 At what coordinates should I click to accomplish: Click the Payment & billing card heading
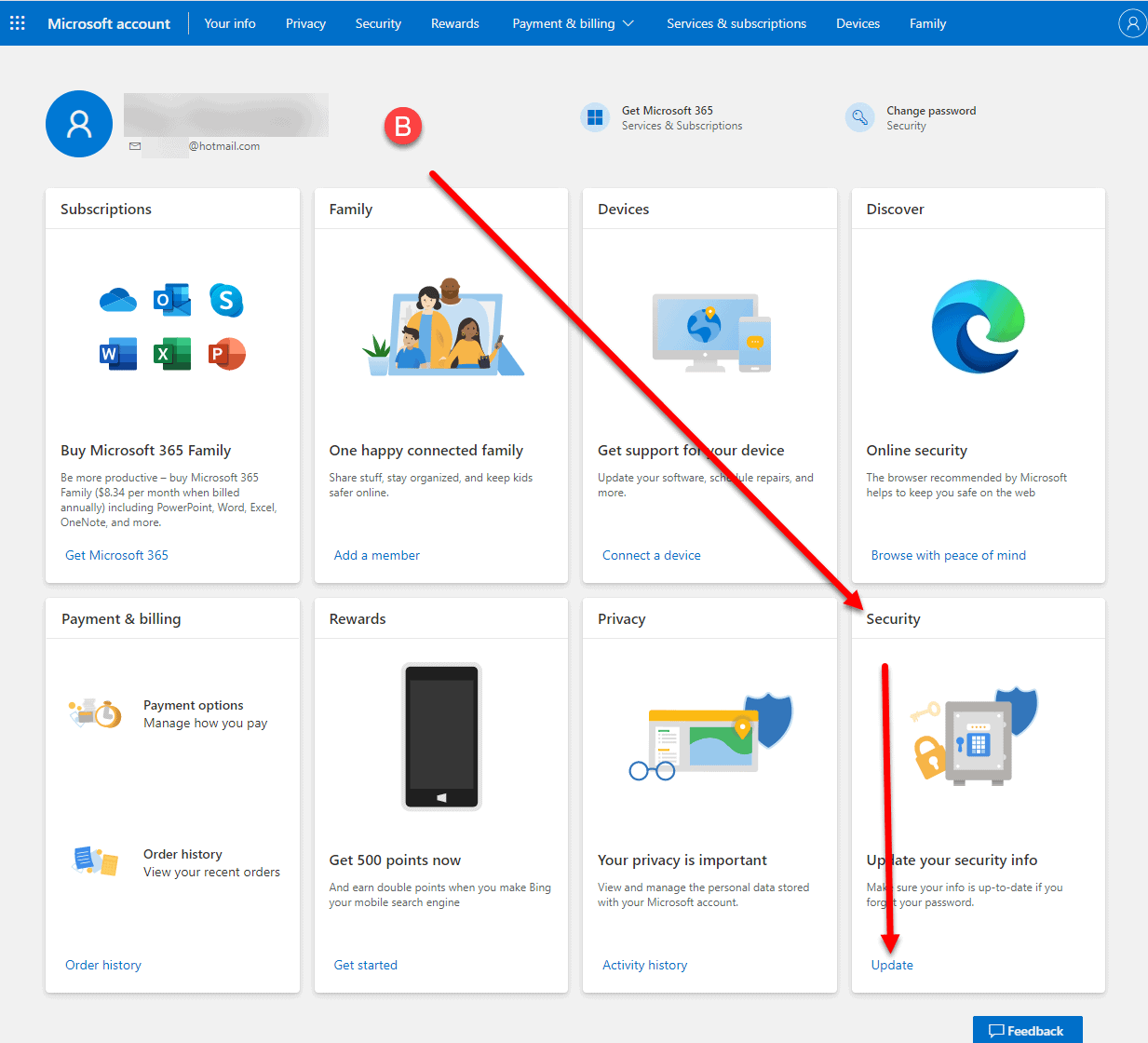(121, 618)
